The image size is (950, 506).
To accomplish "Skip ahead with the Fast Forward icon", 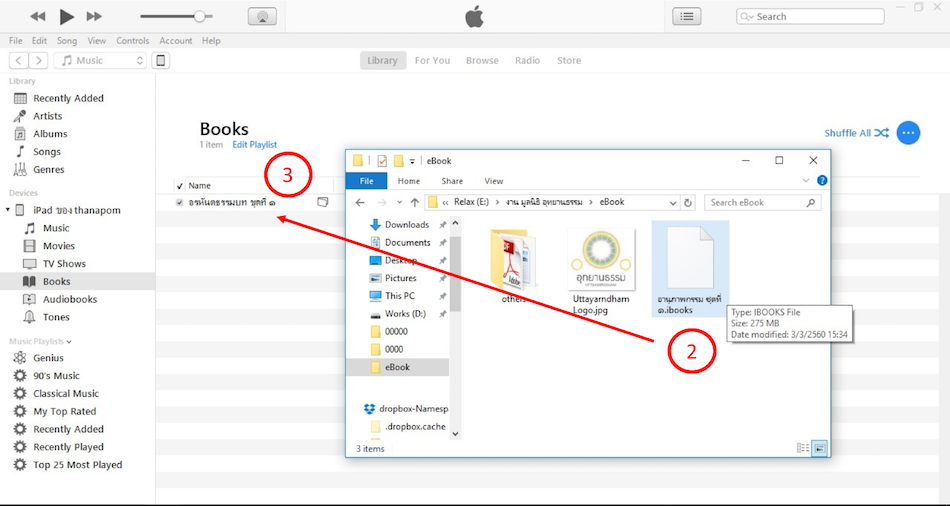I will [94, 16].
